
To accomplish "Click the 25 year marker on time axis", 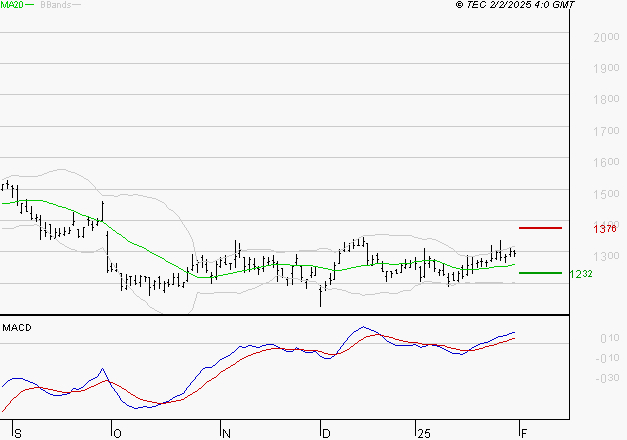I will coord(424,434).
